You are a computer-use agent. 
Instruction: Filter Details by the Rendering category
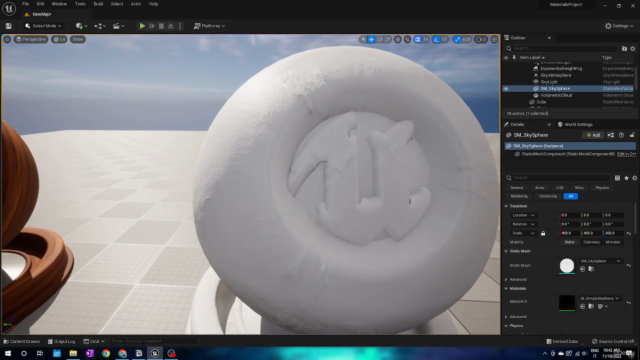519,196
